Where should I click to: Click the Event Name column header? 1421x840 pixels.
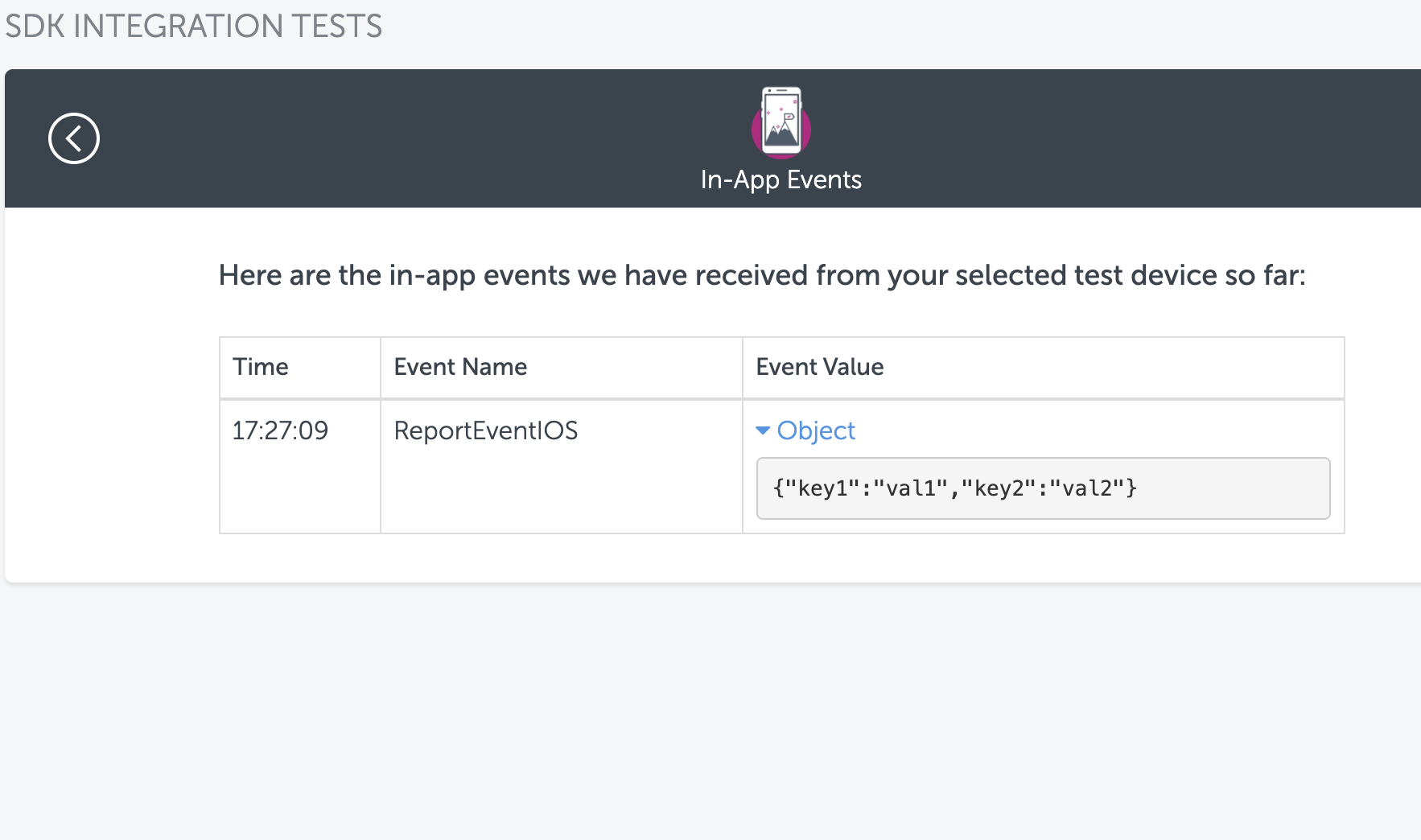click(x=460, y=367)
